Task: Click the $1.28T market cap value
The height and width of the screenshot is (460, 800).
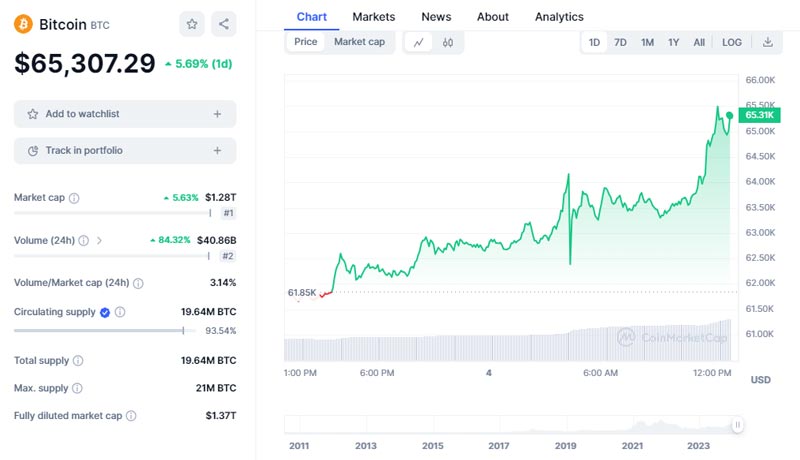Action: [220, 197]
